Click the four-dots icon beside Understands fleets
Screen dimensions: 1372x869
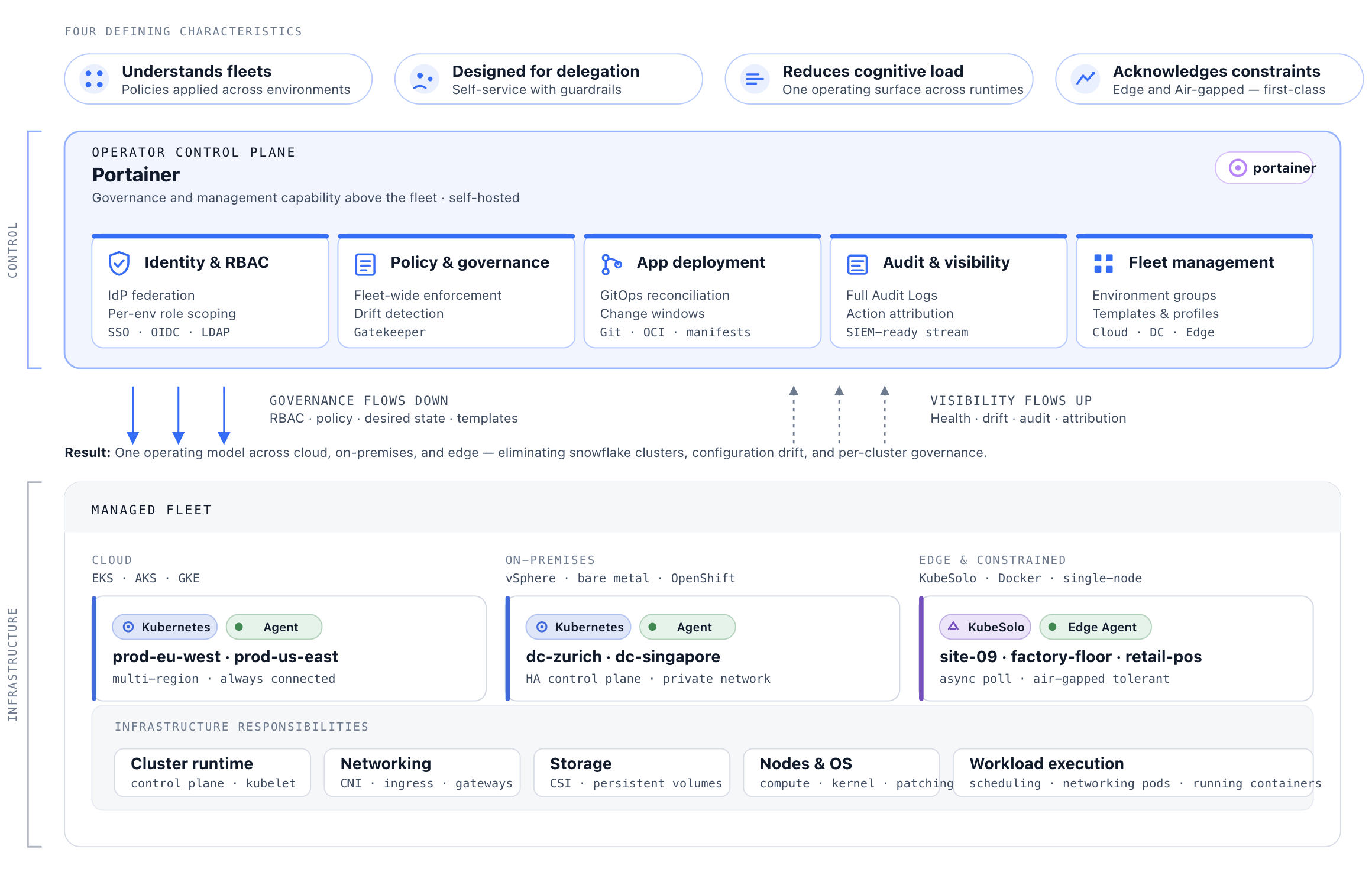pos(94,79)
